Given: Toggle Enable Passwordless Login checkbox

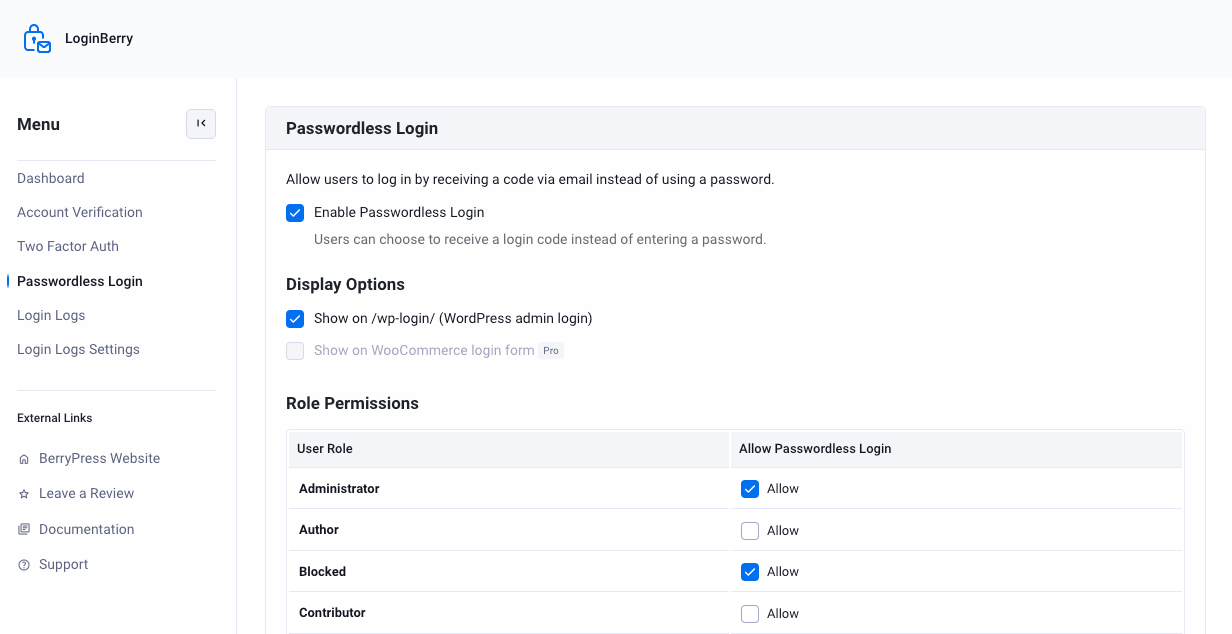Looking at the screenshot, I should tap(295, 213).
